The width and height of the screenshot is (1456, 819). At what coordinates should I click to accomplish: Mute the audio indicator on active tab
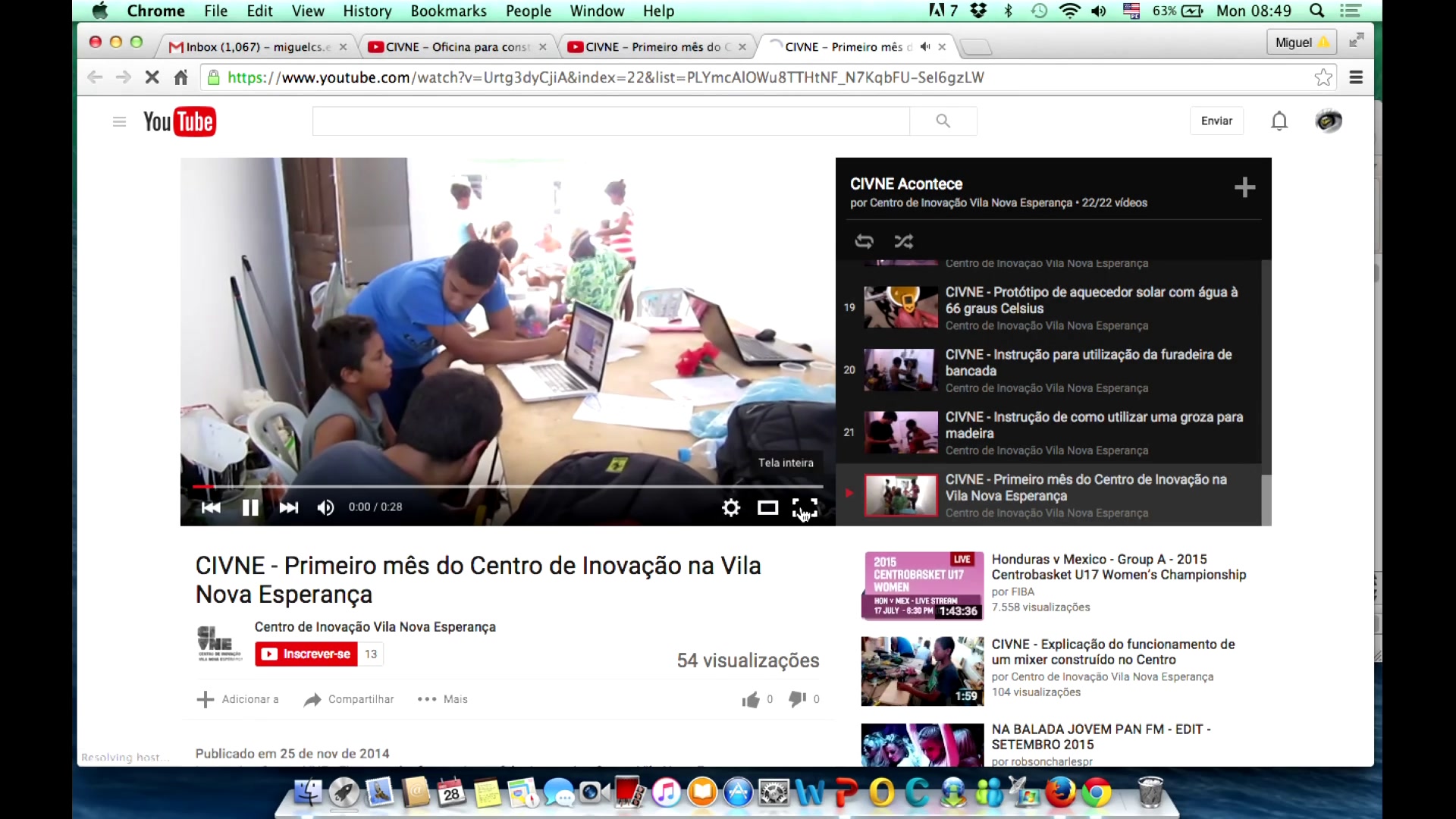tap(924, 47)
